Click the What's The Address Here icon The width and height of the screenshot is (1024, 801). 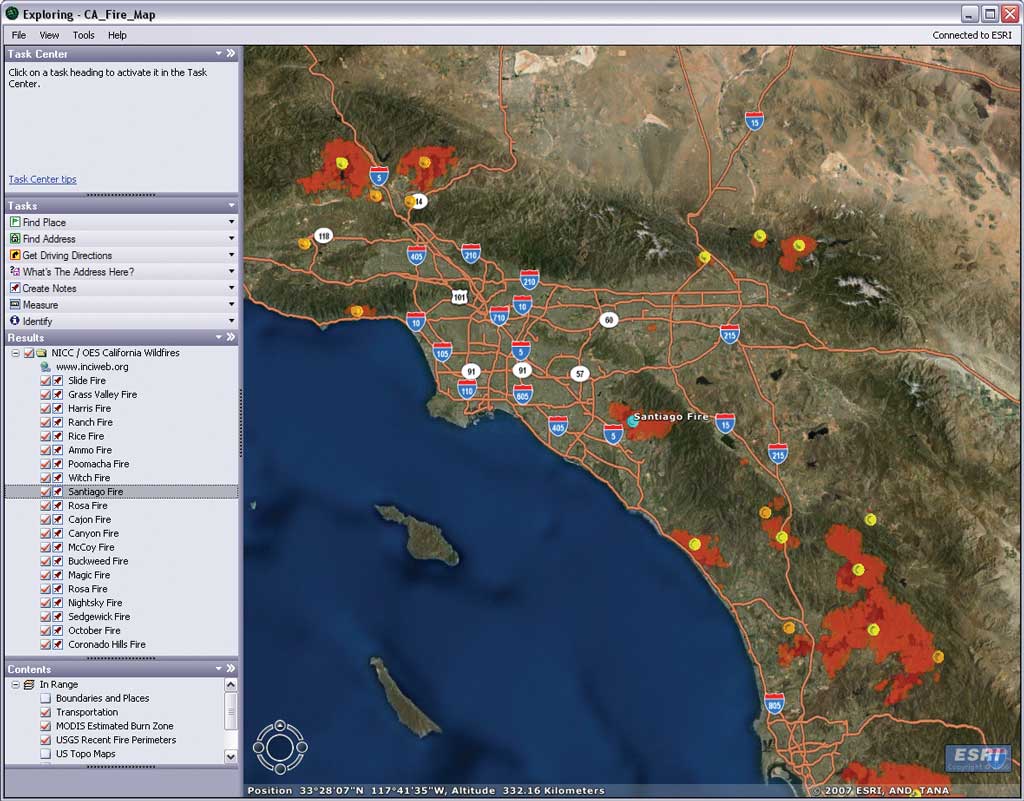point(15,272)
